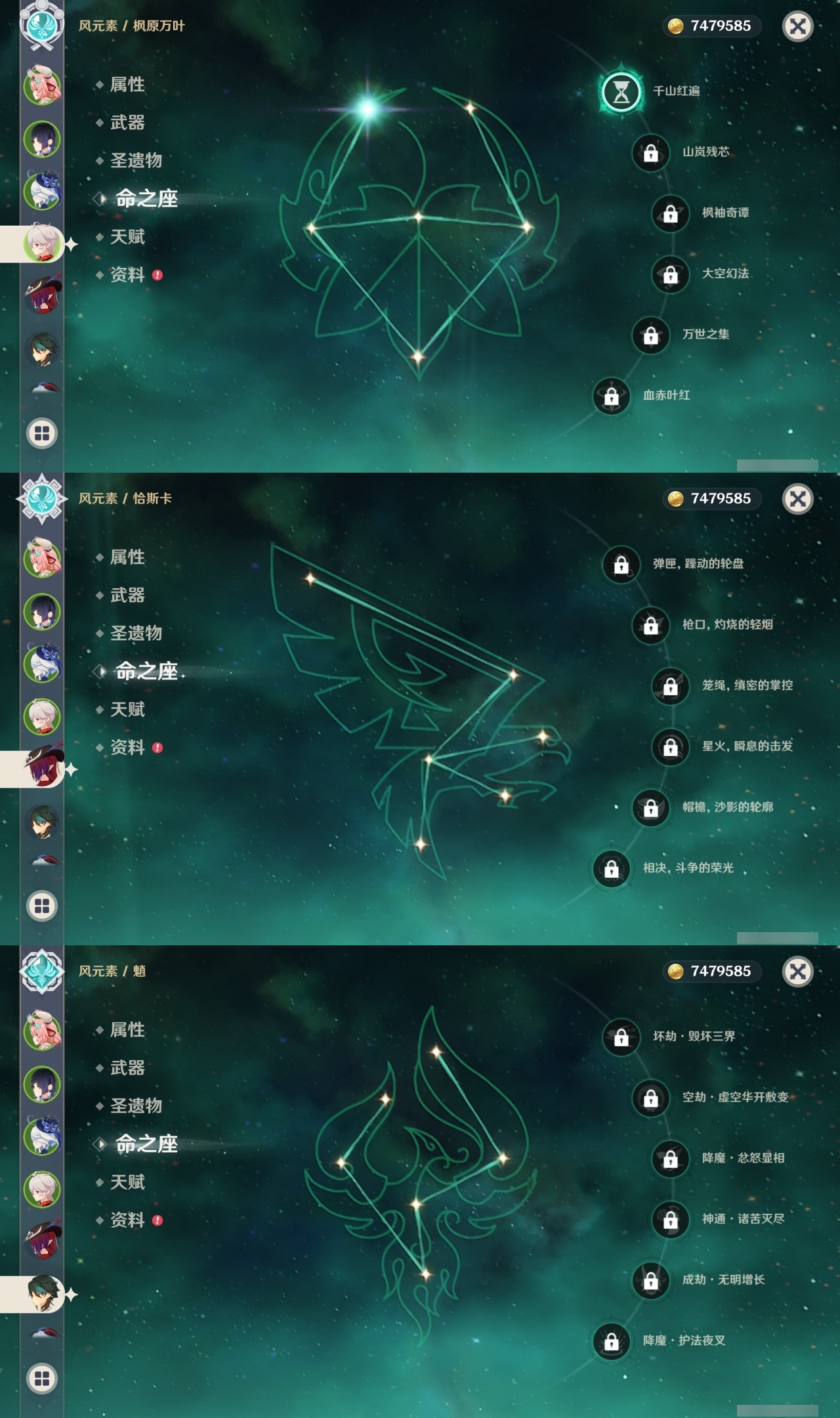Screen dimensions: 840x1418
Task: Switch to 圣遗物 tab on 恰斯卡's screen
Action: (136, 634)
